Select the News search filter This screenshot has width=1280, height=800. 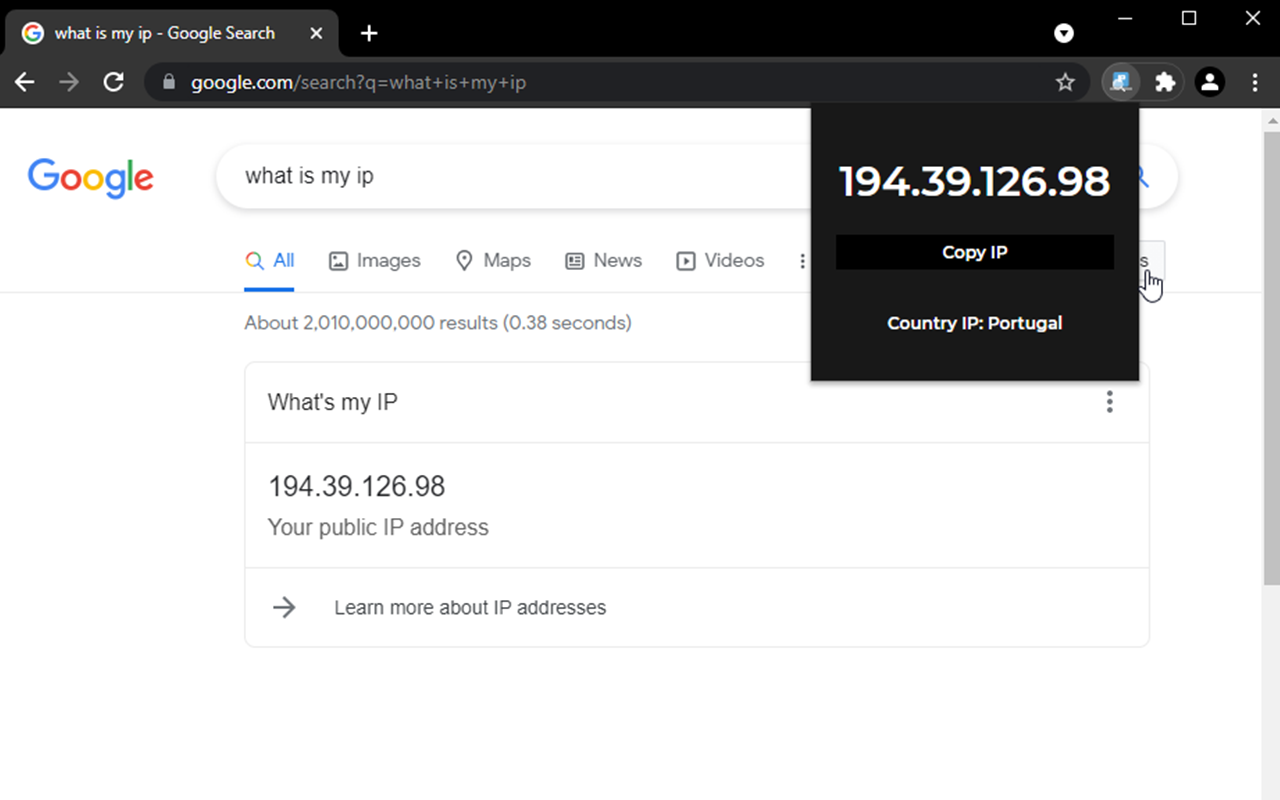(603, 260)
